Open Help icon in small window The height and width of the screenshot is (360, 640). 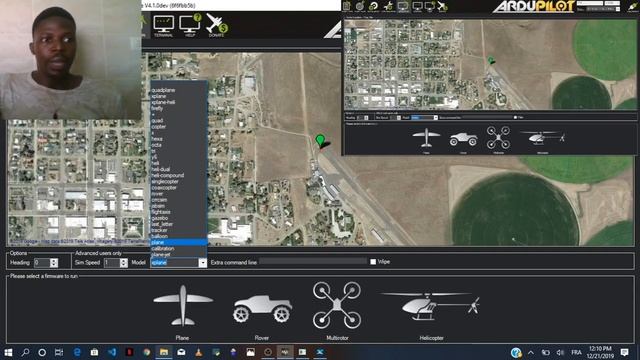tap(429, 6)
